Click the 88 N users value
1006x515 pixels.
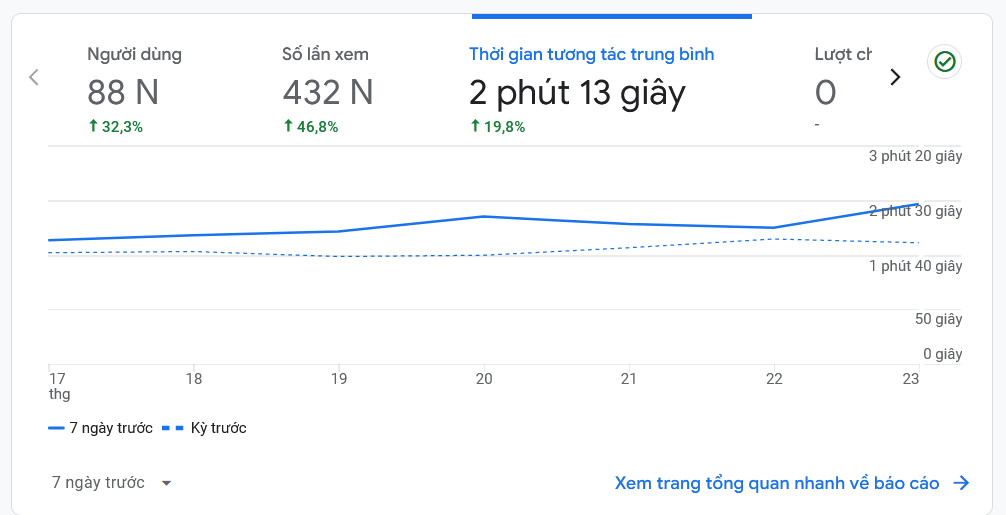click(123, 93)
